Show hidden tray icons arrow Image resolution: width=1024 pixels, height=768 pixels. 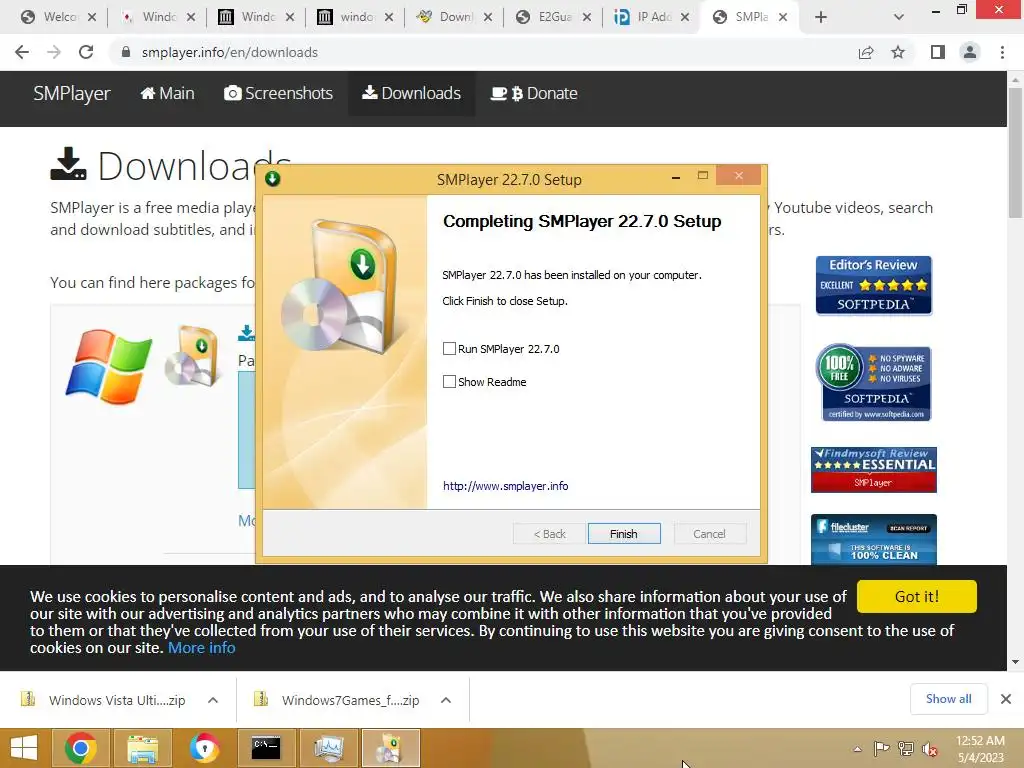coord(857,749)
